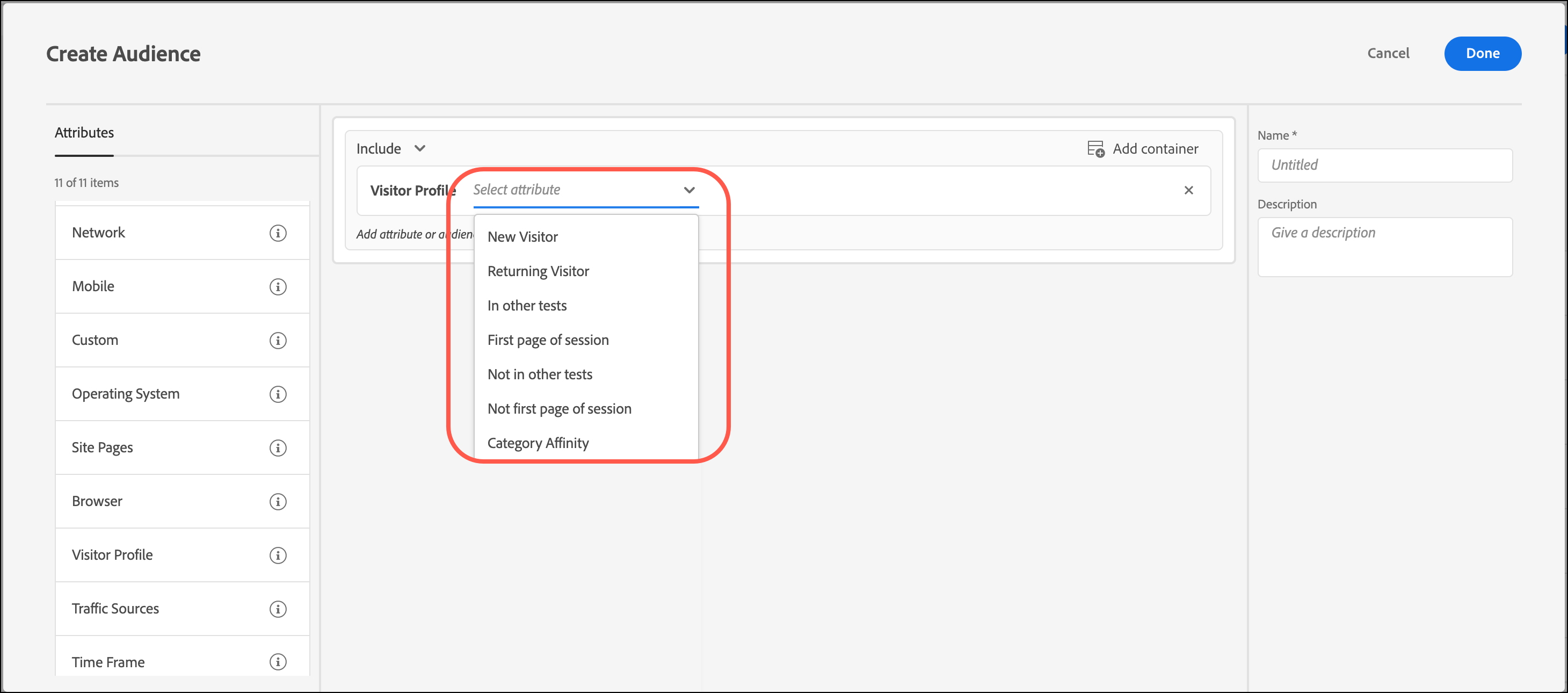This screenshot has width=1568, height=693.
Task: Click the Browser info icon
Action: pyautogui.click(x=278, y=501)
